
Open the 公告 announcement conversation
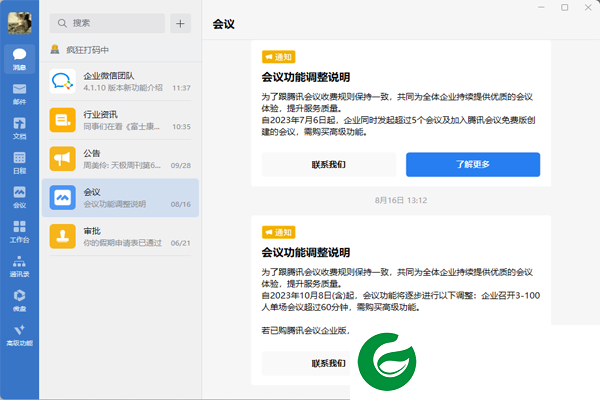(121, 159)
